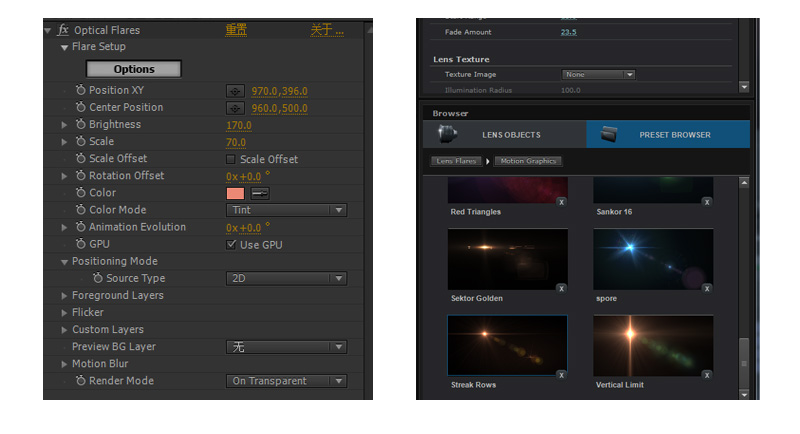The image size is (800, 434).
Task: Click the 重置 reset link
Action: pyautogui.click(x=236, y=30)
